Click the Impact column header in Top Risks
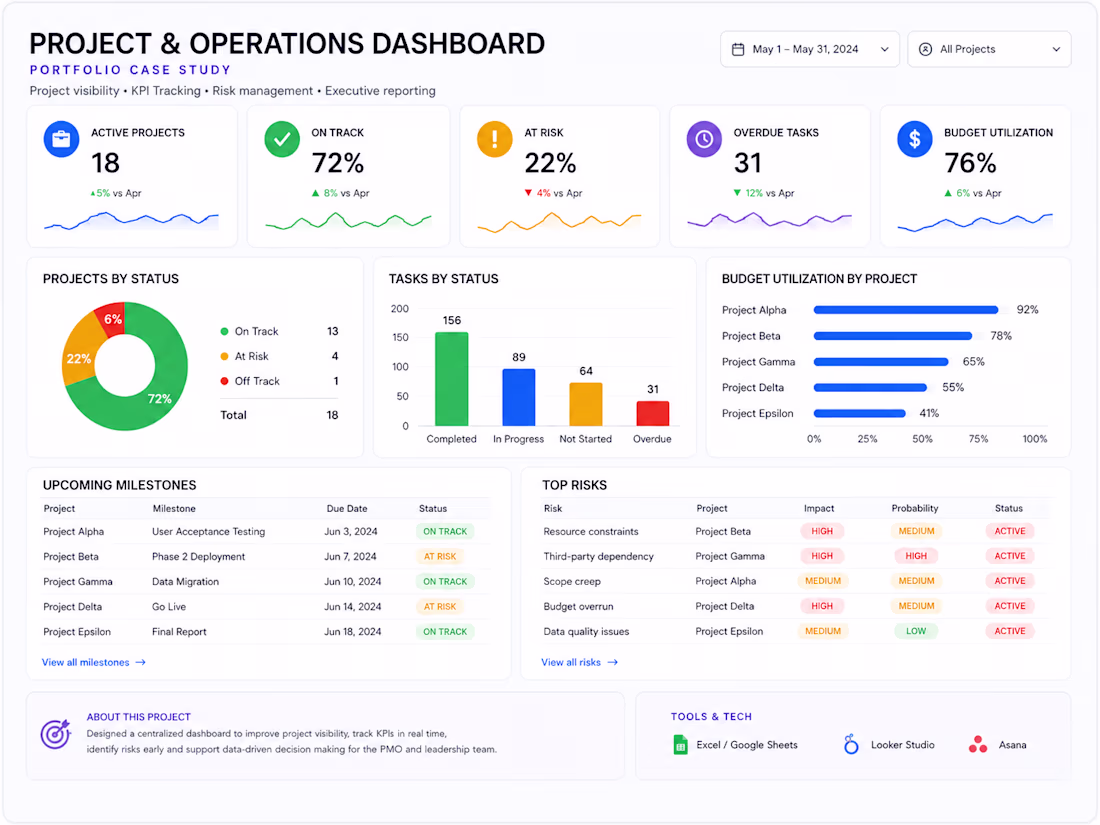Image resolution: width=1100 pixels, height=825 pixels. (x=819, y=509)
